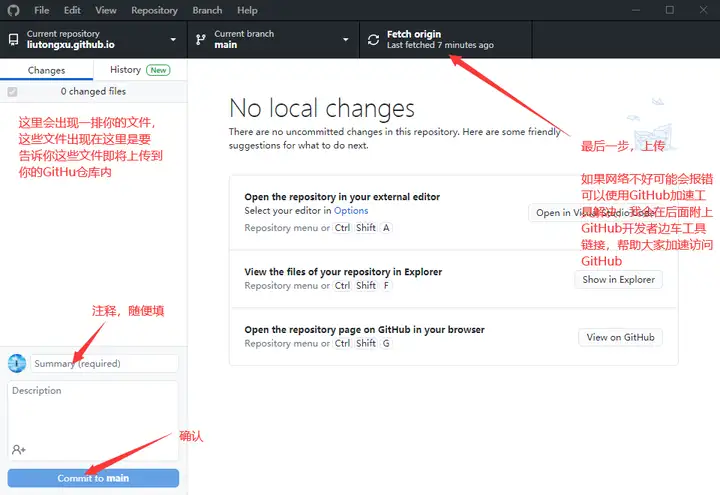Image resolution: width=720 pixels, height=495 pixels.
Task: Click 'Open the repository in your external editor'
Action: 342,197
